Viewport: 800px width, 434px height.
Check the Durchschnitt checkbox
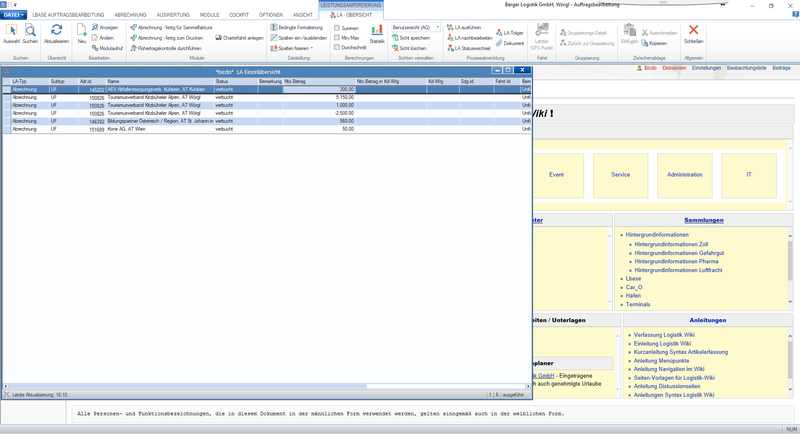(x=337, y=47)
